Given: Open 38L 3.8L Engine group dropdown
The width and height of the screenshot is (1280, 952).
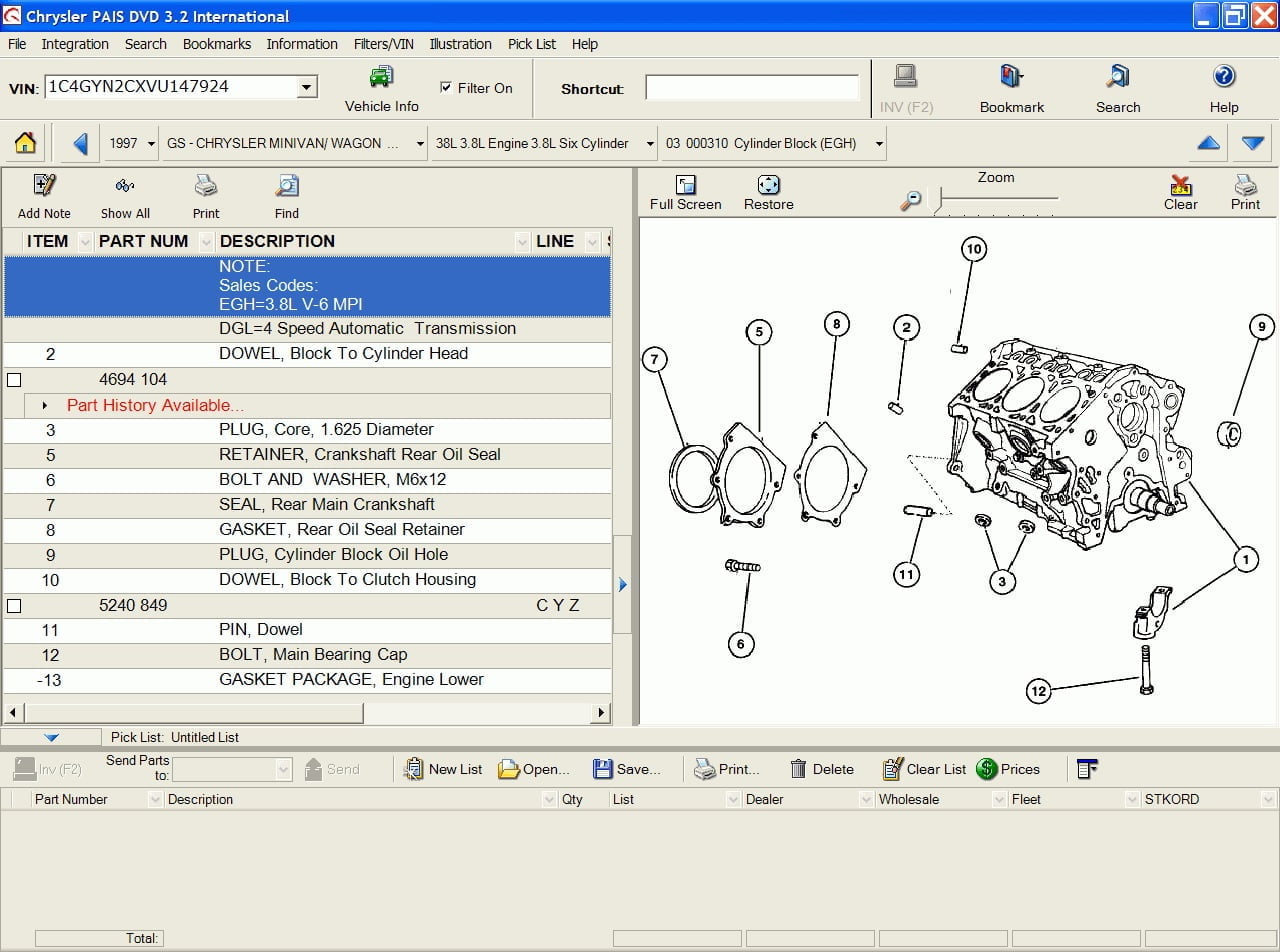Looking at the screenshot, I should pos(649,143).
